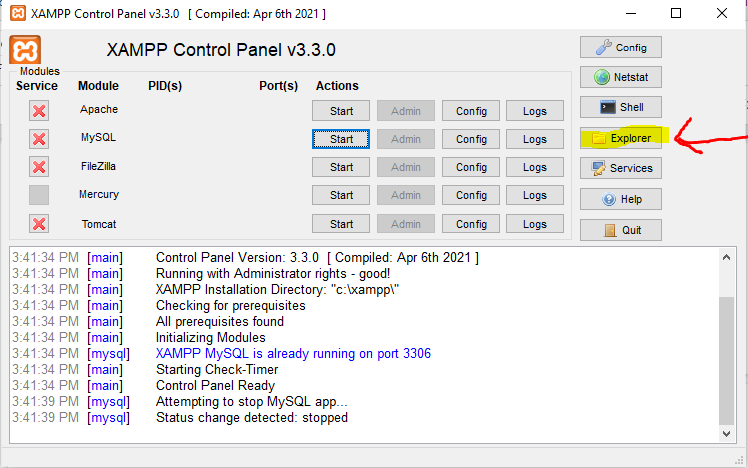Toggle the FileZilla service red X box
The height and width of the screenshot is (468, 748).
(39, 167)
